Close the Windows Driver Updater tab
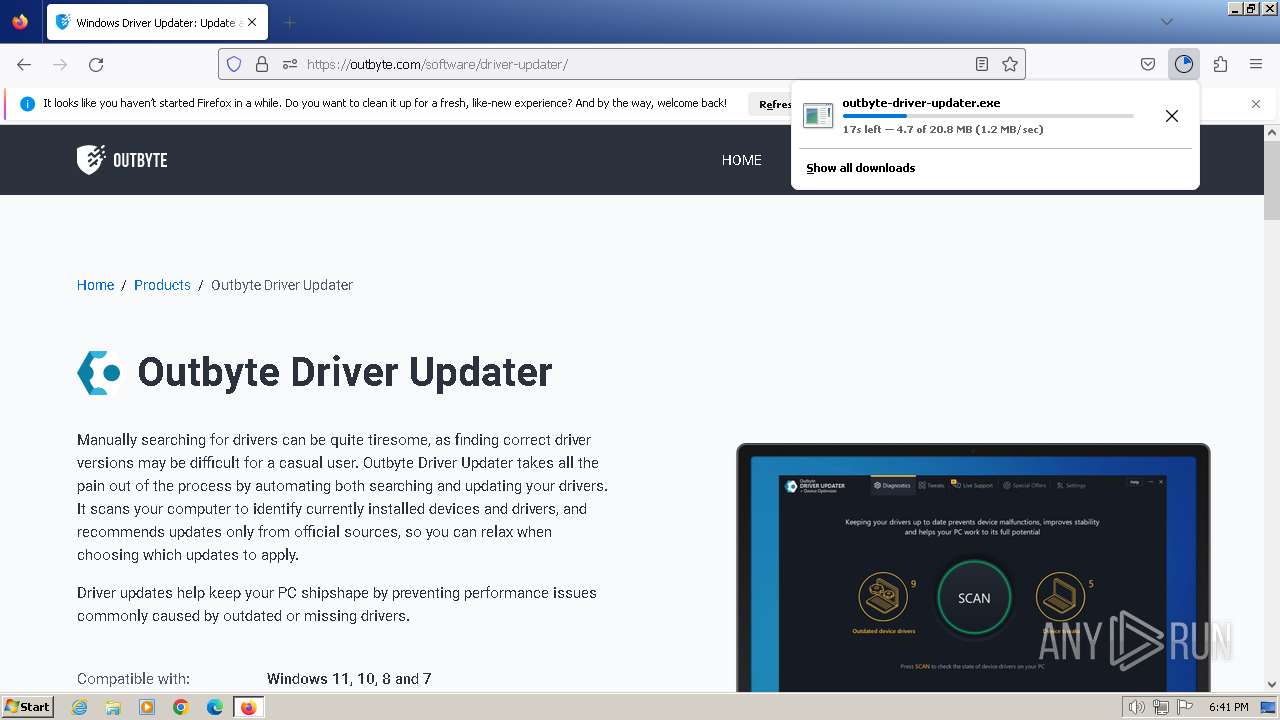Screen dimensions: 1280x720 point(252,22)
